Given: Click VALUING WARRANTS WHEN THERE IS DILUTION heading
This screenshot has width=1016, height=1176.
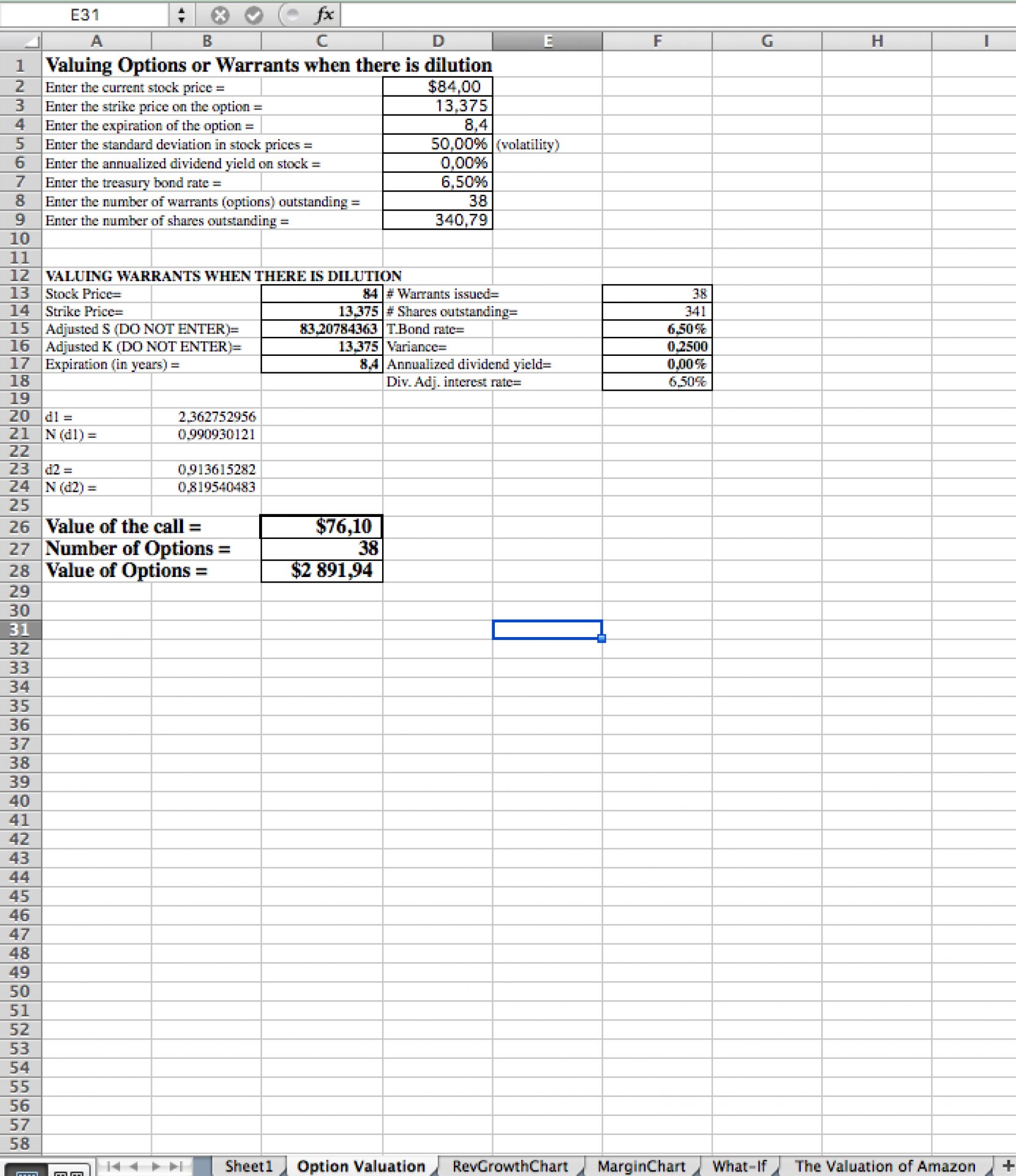Looking at the screenshot, I should click(x=224, y=276).
